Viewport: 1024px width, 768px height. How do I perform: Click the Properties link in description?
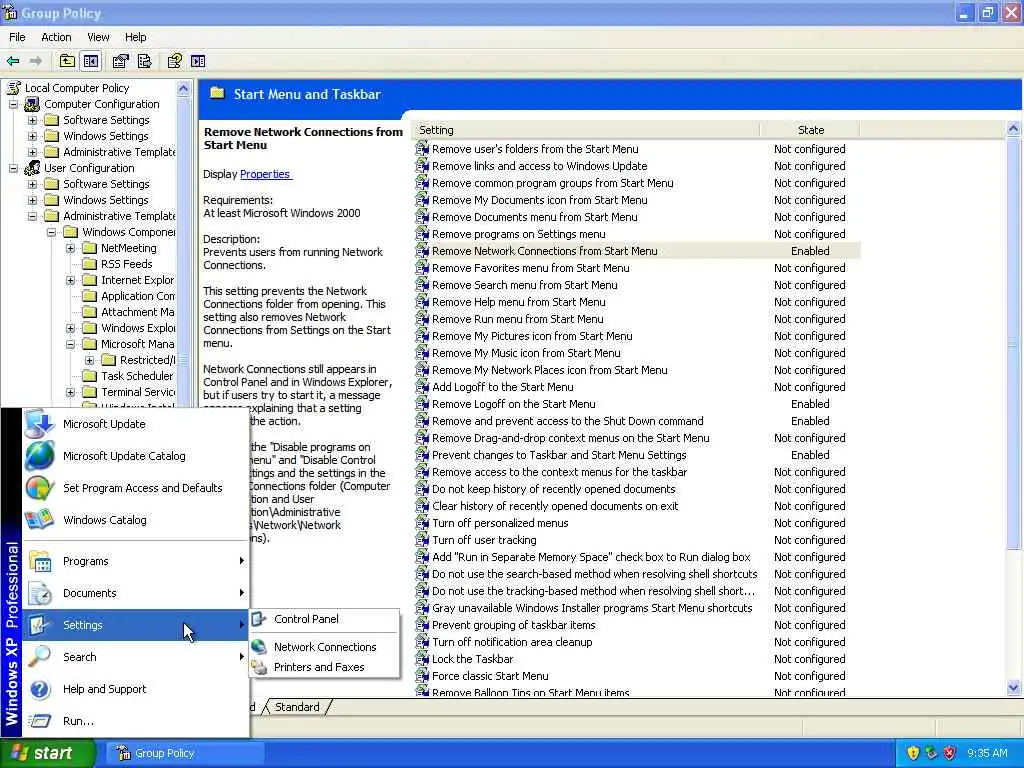(x=264, y=174)
